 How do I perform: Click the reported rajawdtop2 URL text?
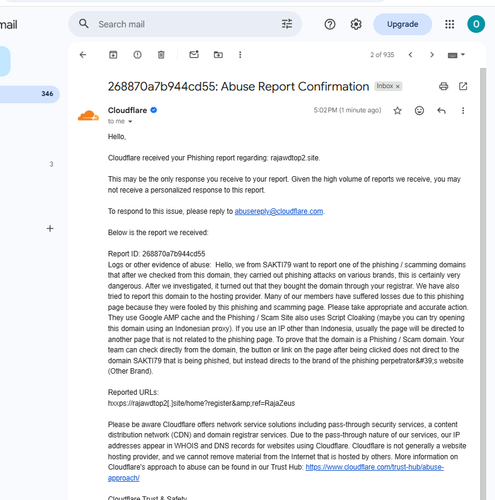click(201, 403)
